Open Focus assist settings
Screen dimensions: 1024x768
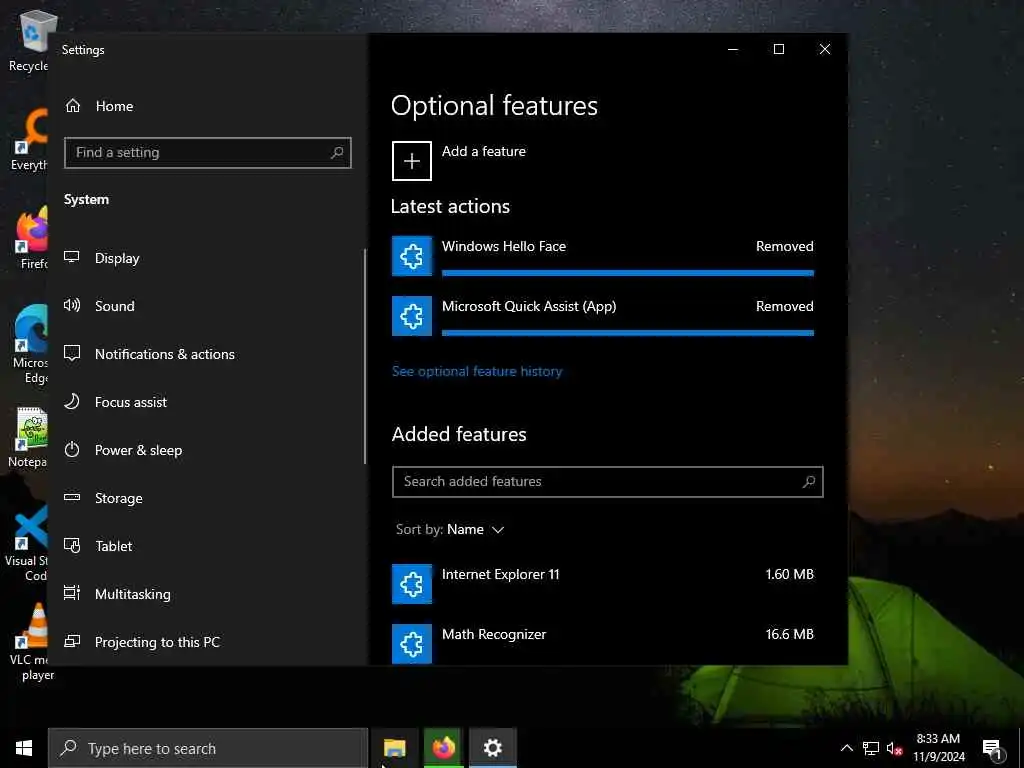click(206, 402)
